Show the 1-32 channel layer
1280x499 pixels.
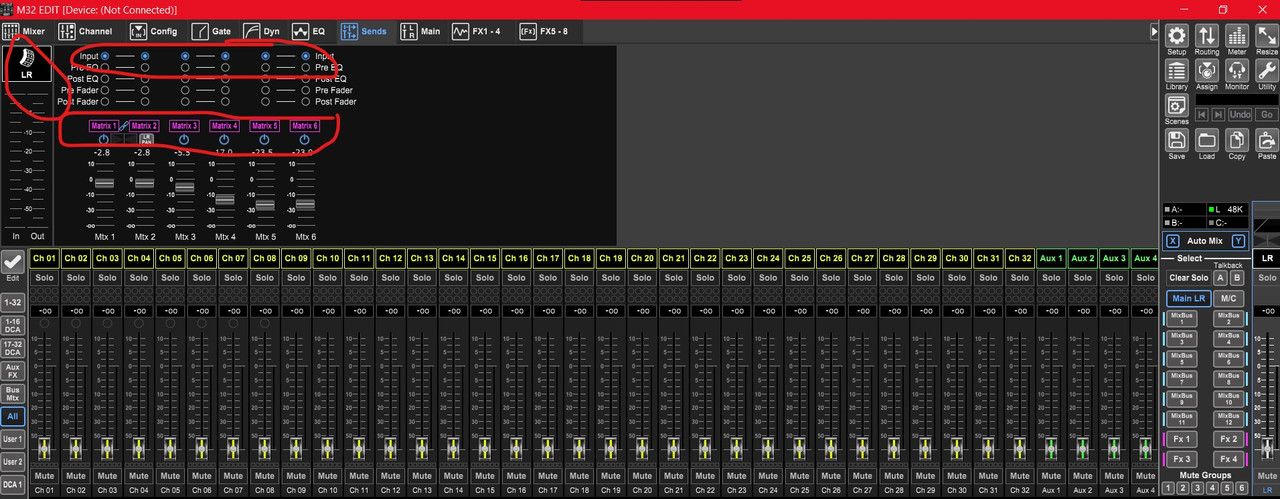point(13,302)
